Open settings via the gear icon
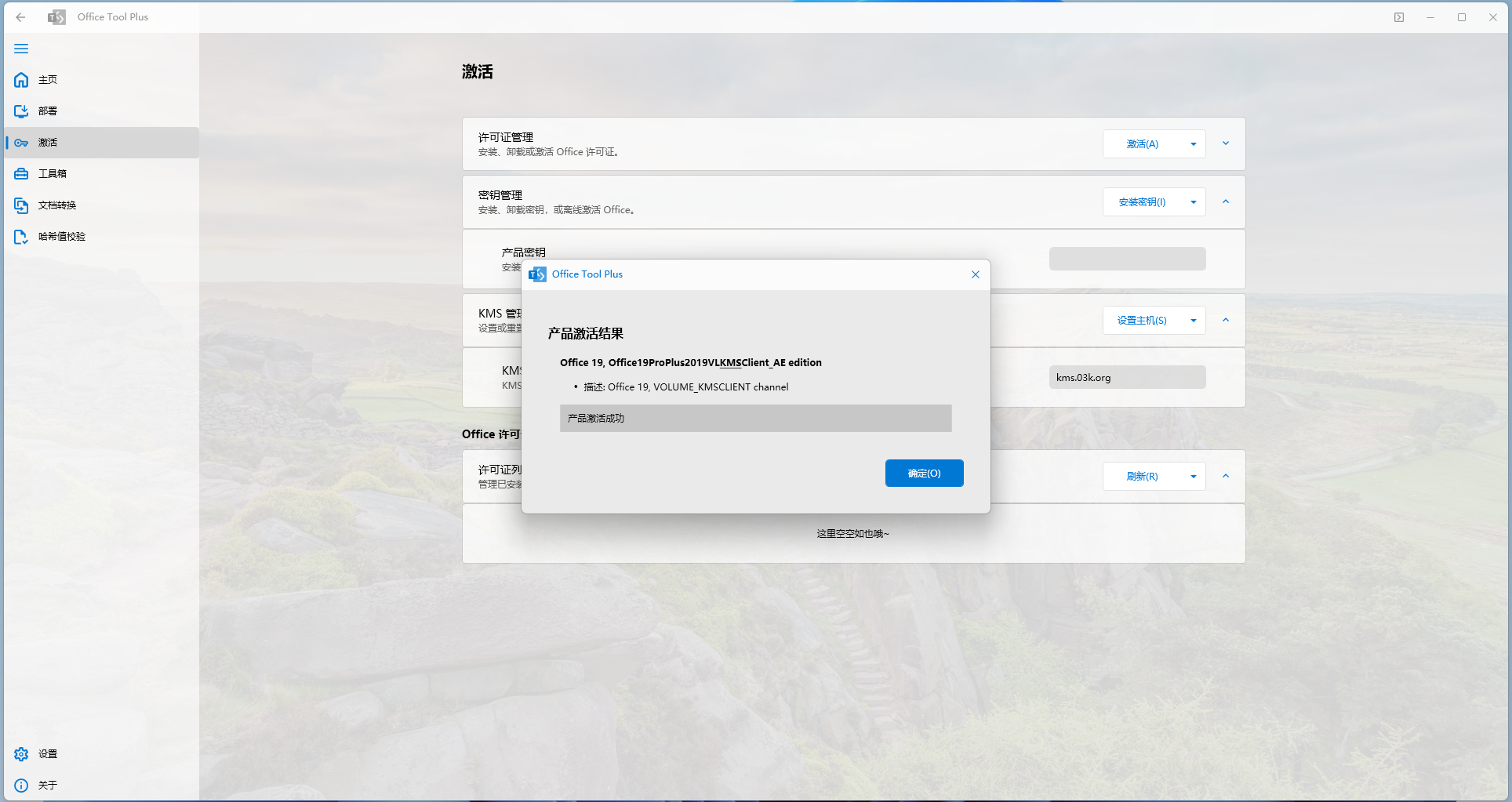This screenshot has height=802, width=1512. pos(21,754)
